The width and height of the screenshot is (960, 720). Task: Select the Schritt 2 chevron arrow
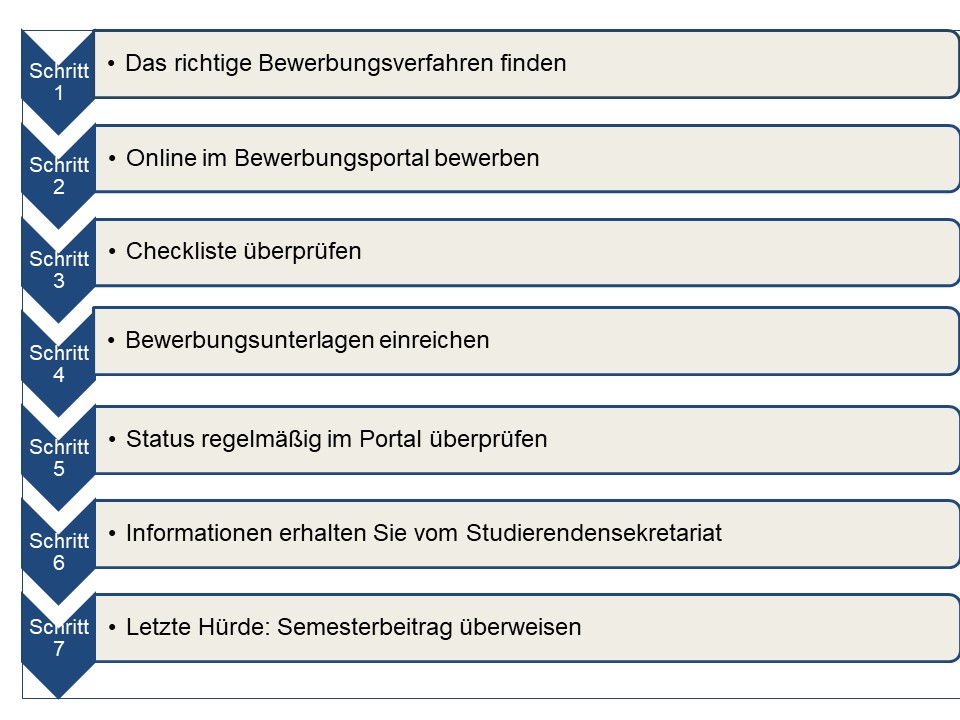point(59,176)
